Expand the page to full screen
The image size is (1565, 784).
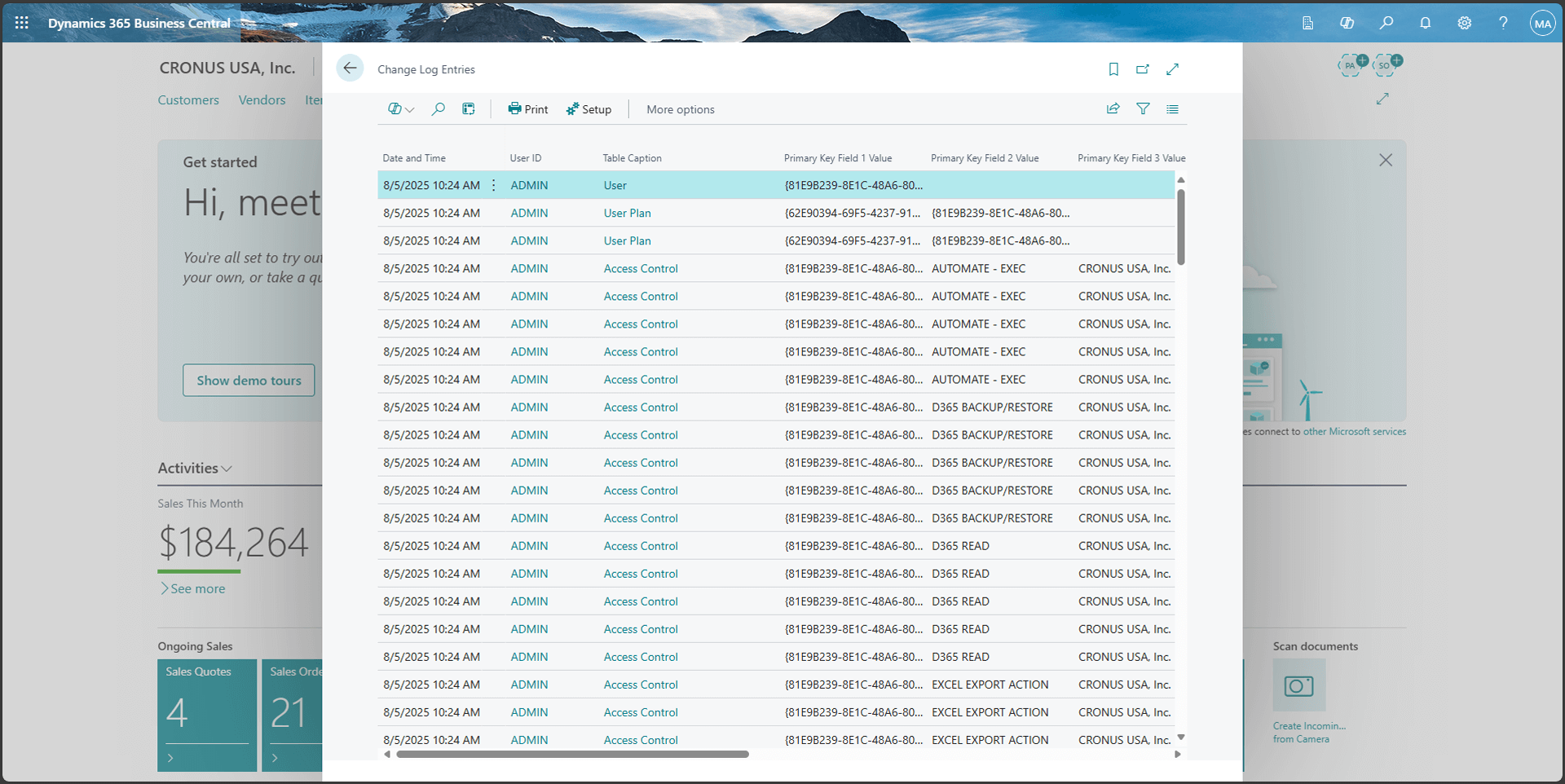(x=1172, y=69)
